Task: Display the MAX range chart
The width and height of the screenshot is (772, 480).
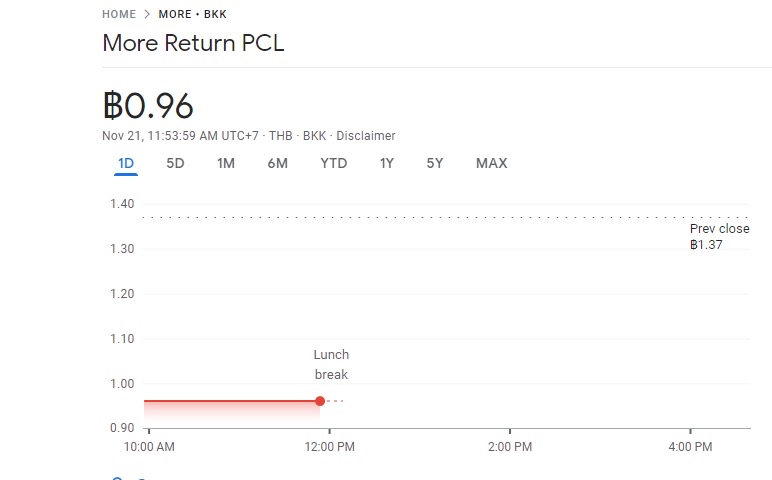Action: (x=491, y=163)
